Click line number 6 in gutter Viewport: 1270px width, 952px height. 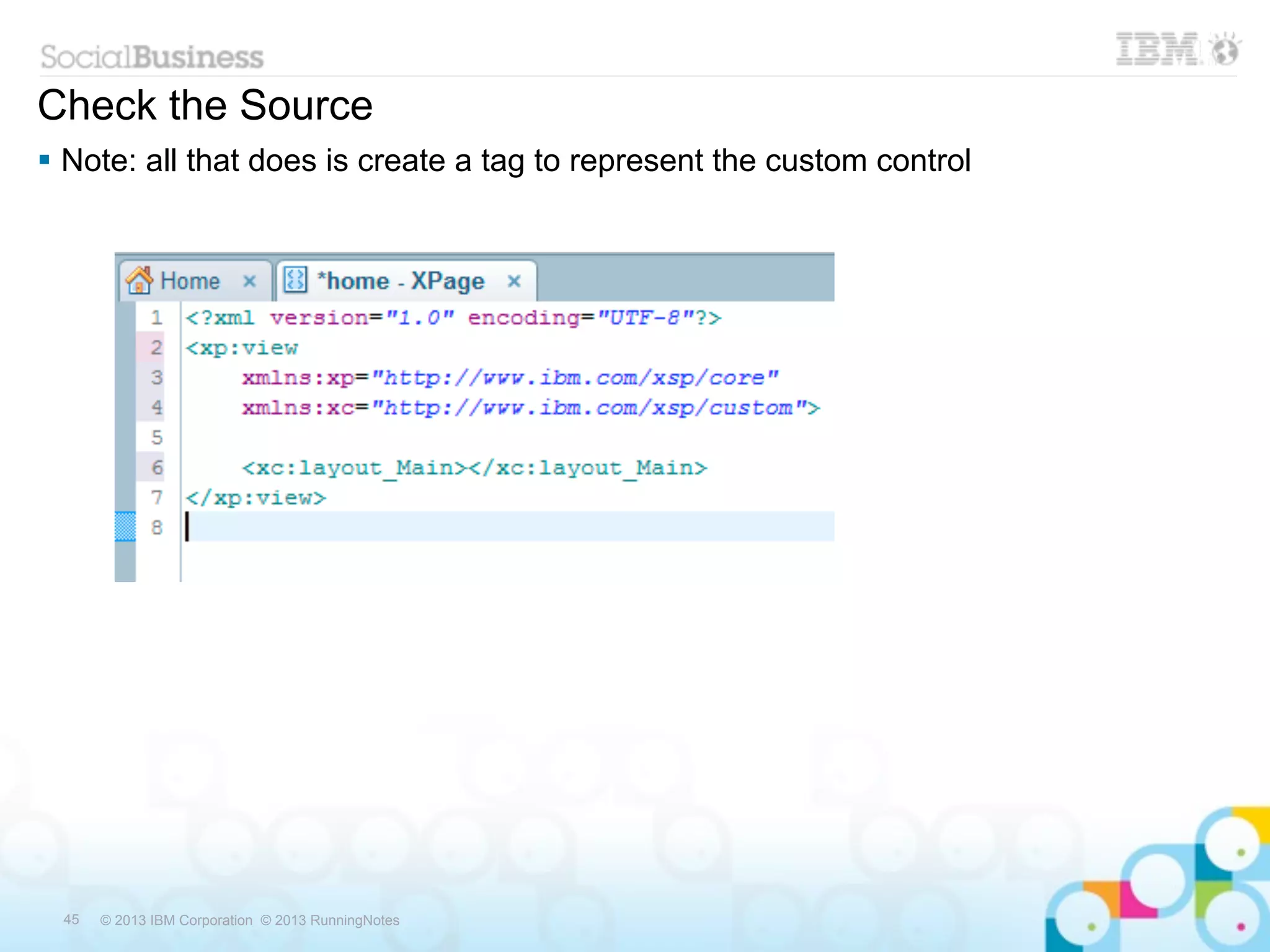point(157,468)
